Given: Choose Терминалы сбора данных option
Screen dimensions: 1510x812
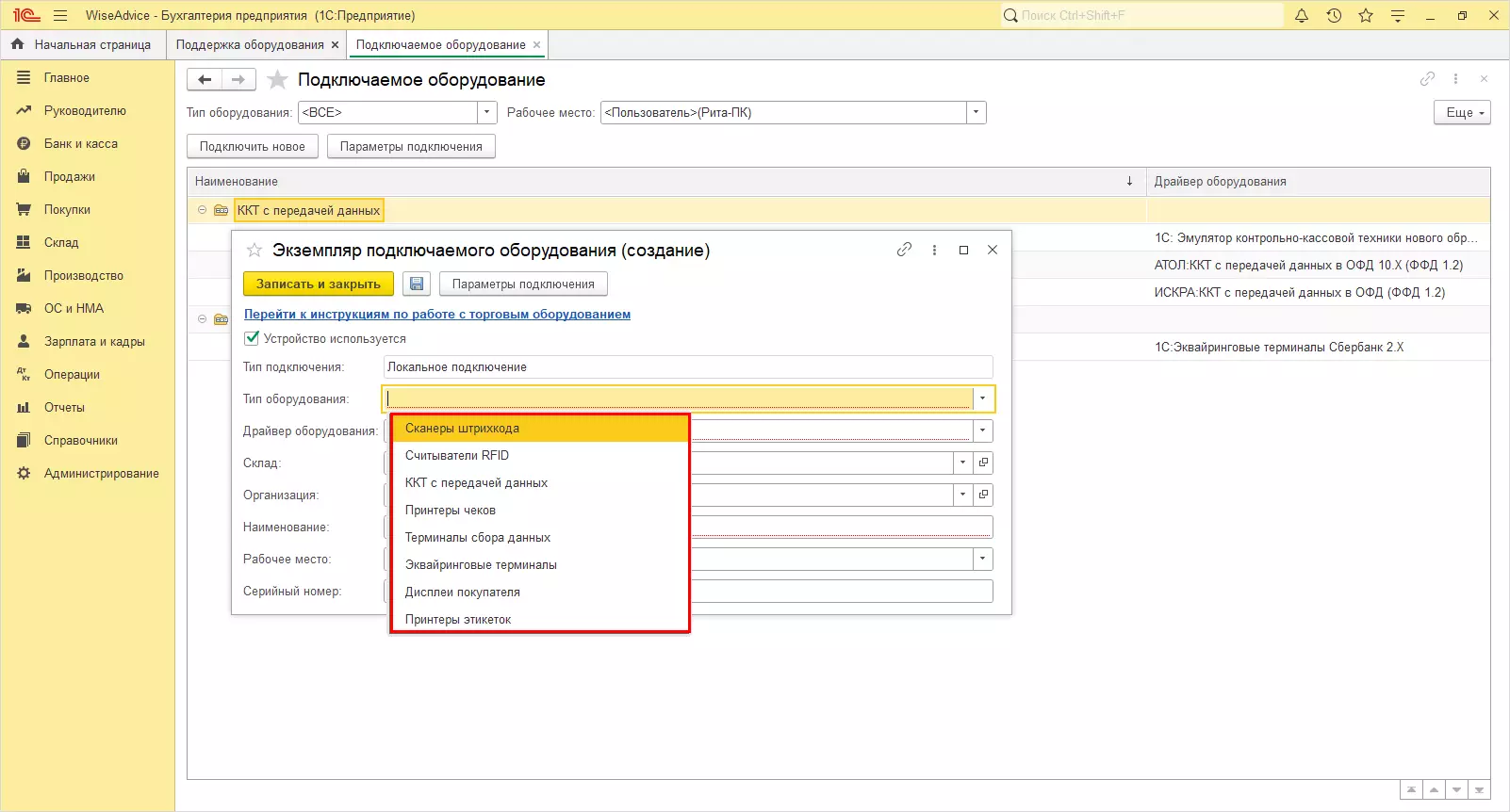Looking at the screenshot, I should coord(539,538).
